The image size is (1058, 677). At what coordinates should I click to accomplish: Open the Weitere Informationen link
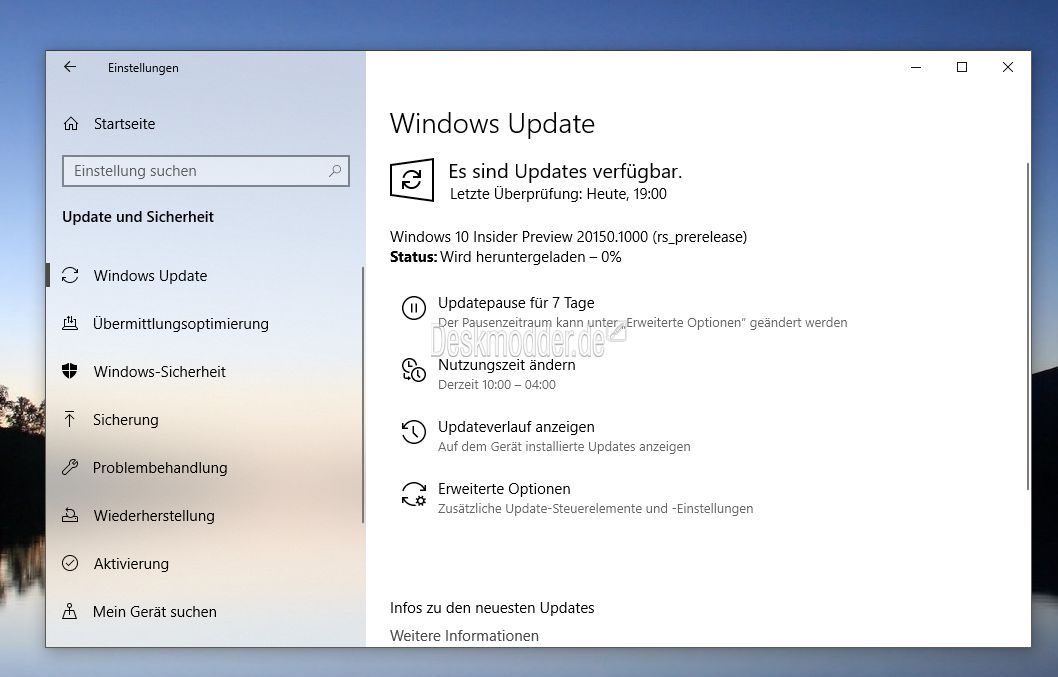(x=464, y=636)
